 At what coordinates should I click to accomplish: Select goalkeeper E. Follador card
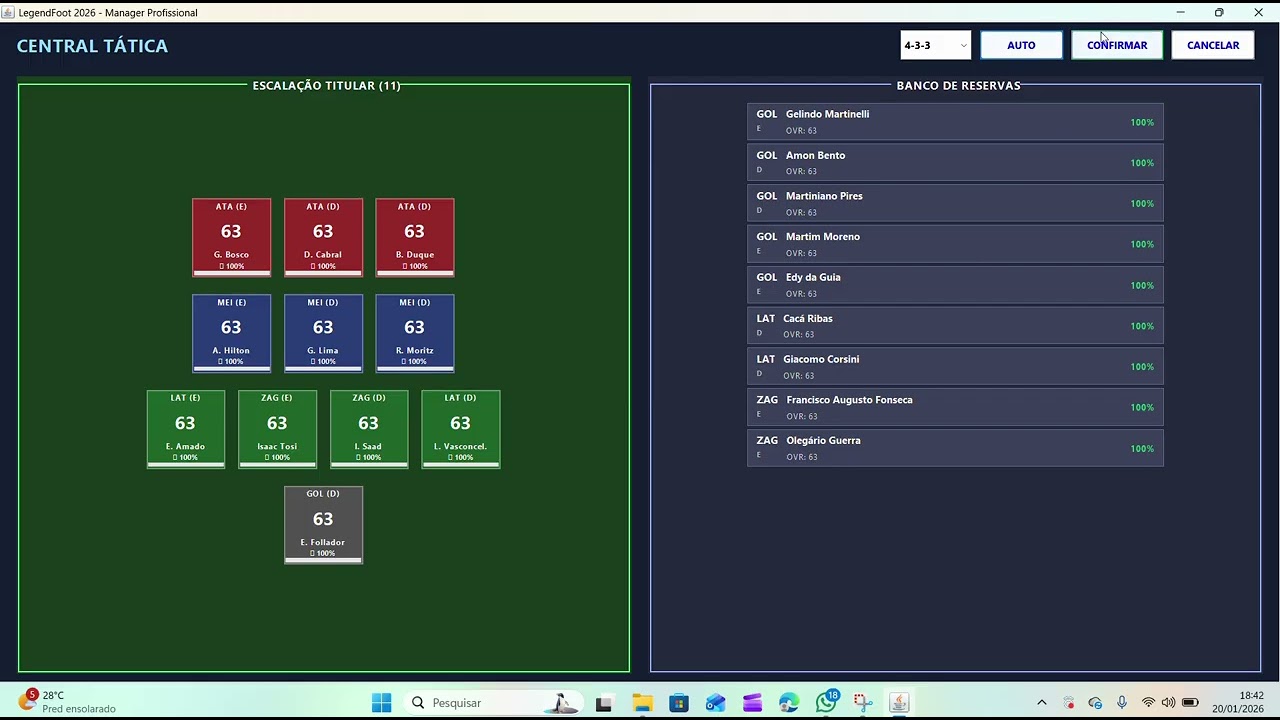pyautogui.click(x=323, y=525)
